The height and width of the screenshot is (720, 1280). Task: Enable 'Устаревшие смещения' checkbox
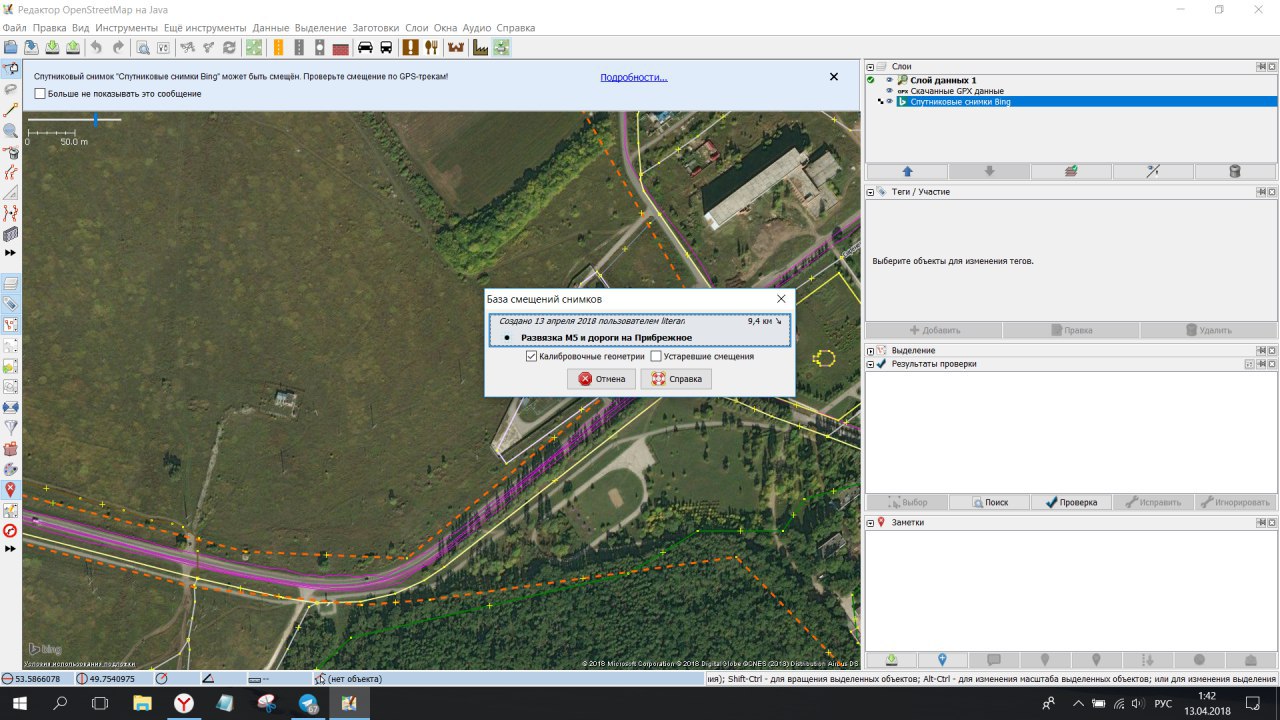tap(656, 356)
